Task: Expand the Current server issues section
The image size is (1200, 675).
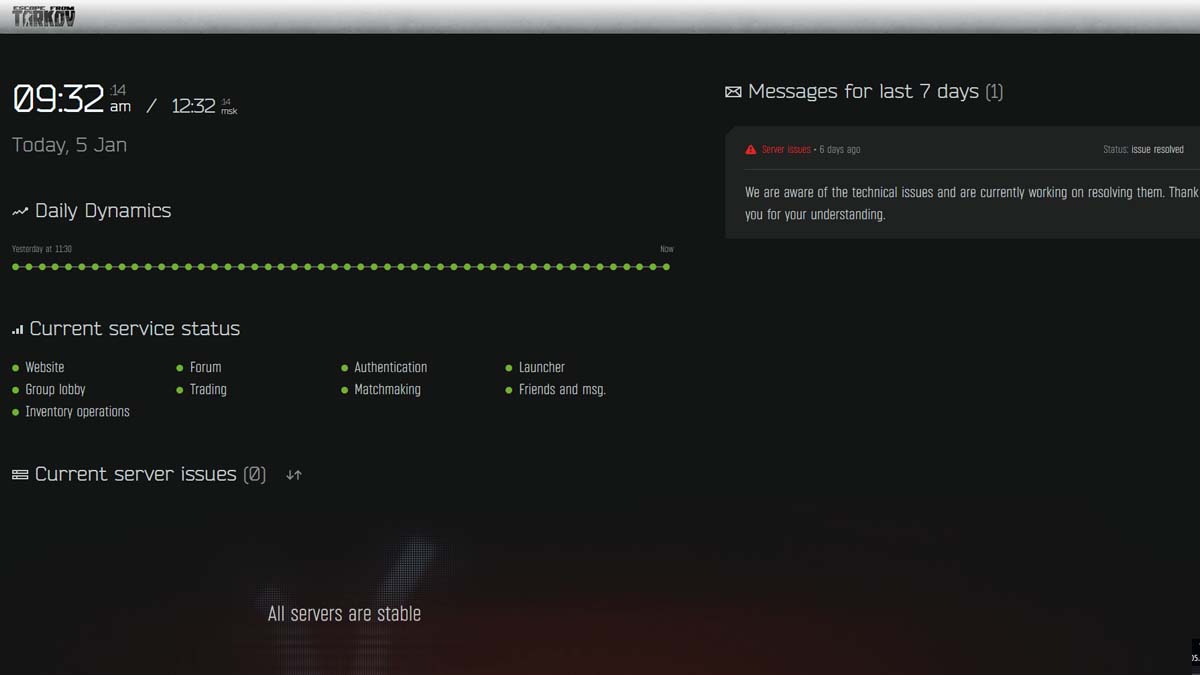Action: pyautogui.click(x=150, y=473)
